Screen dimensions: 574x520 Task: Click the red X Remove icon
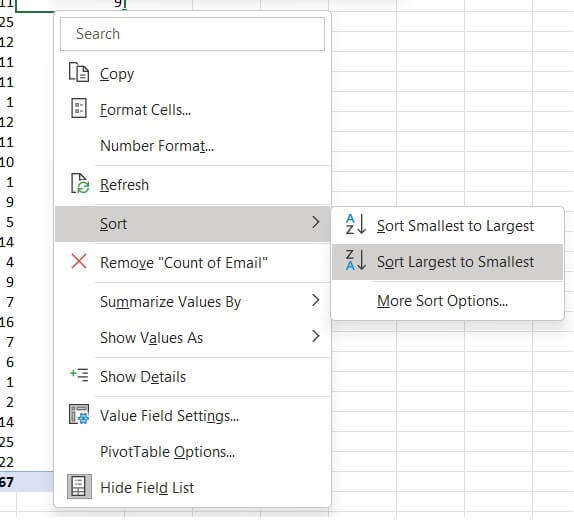[79, 261]
